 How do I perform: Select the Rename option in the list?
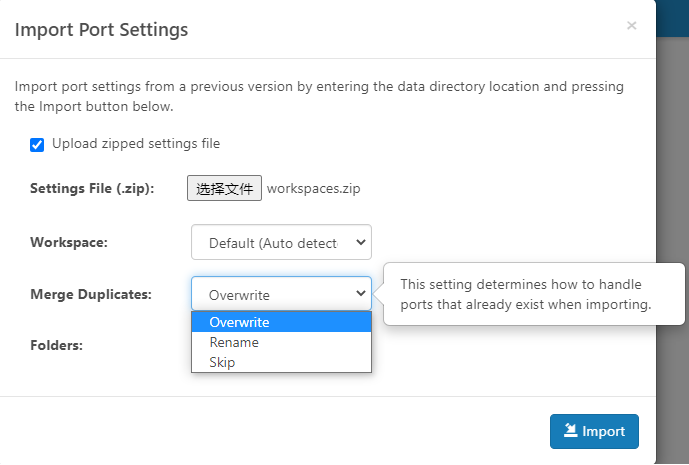coord(281,342)
